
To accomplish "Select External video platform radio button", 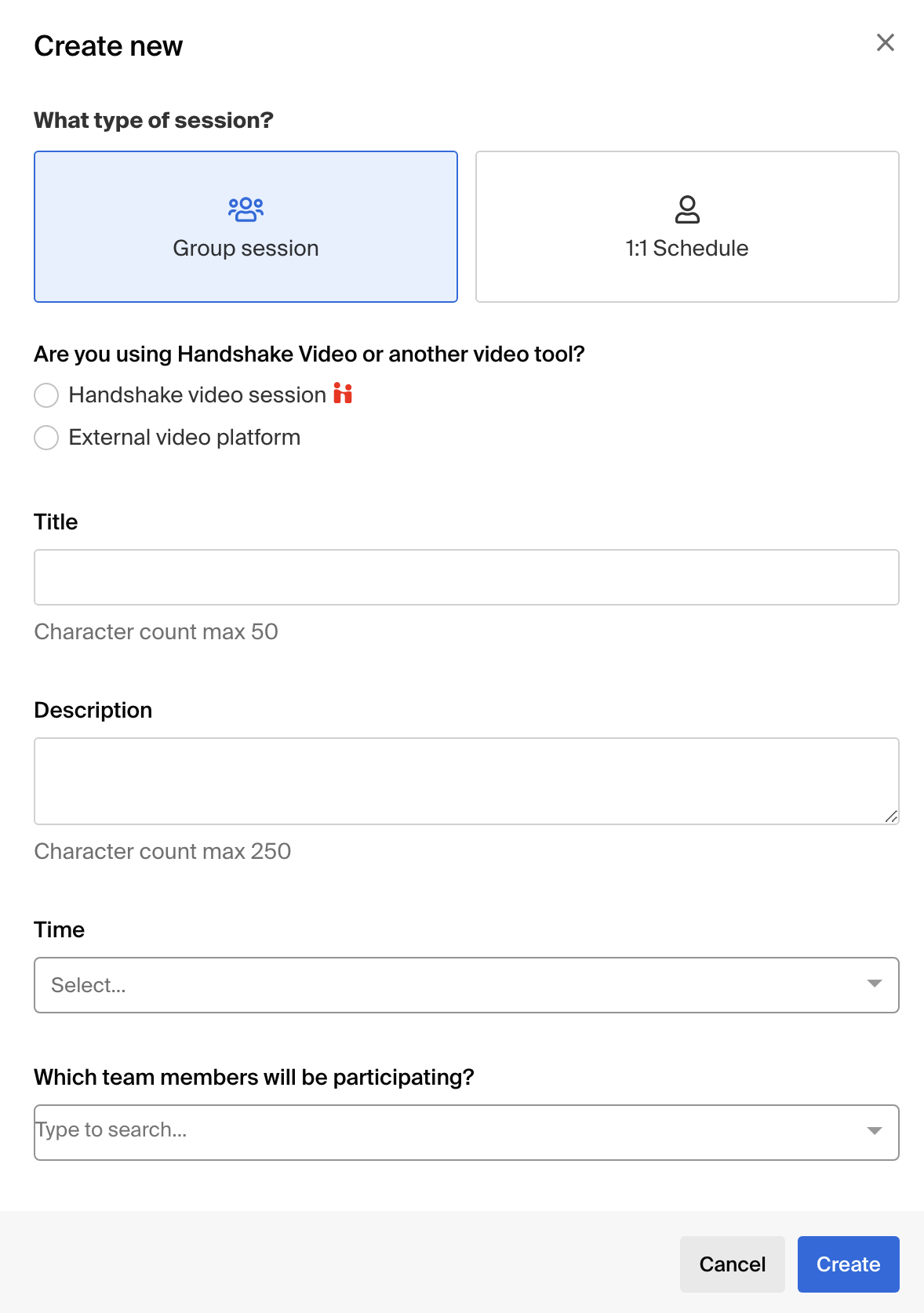I will tap(46, 438).
